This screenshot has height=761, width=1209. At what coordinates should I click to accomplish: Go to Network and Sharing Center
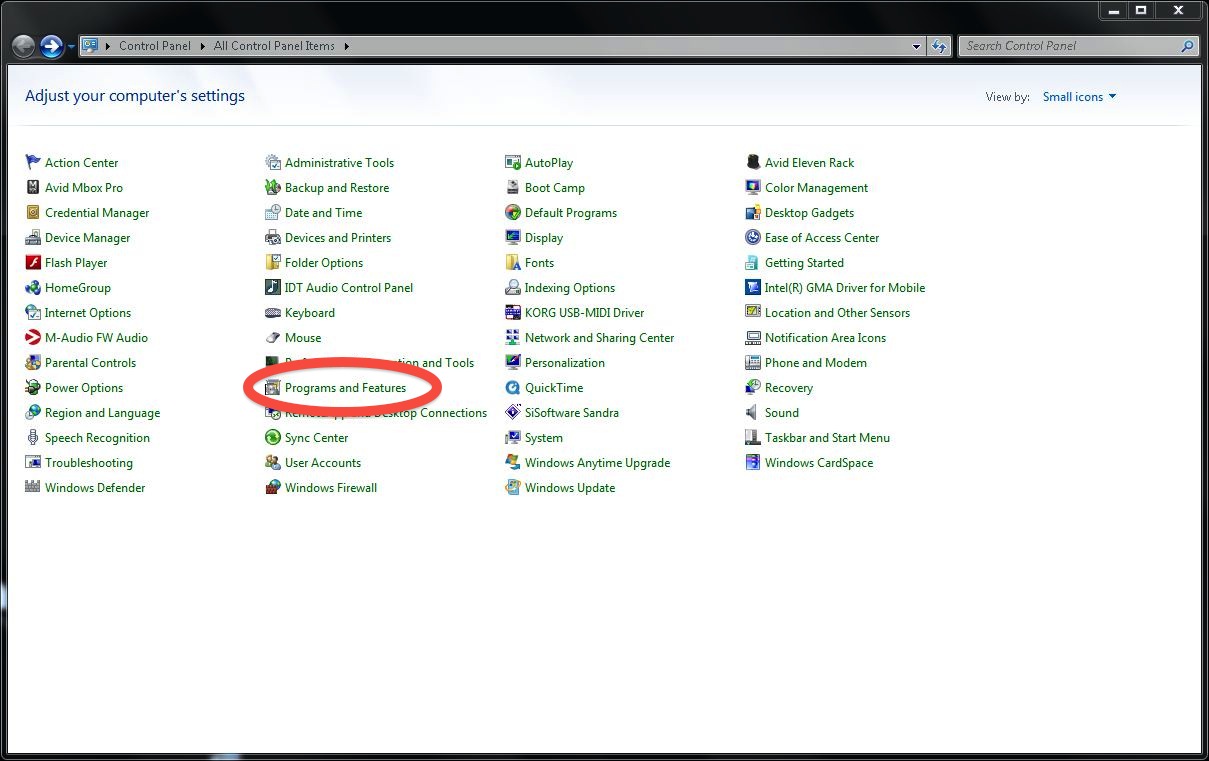coord(599,338)
